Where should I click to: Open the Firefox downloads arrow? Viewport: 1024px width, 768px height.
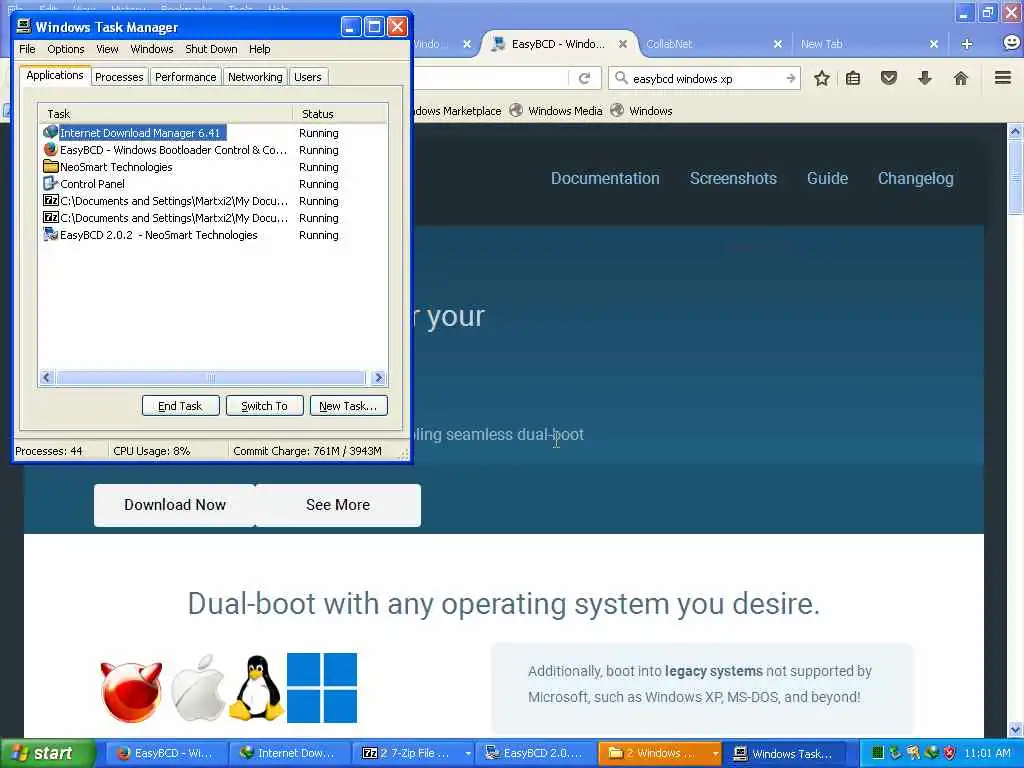click(x=925, y=78)
